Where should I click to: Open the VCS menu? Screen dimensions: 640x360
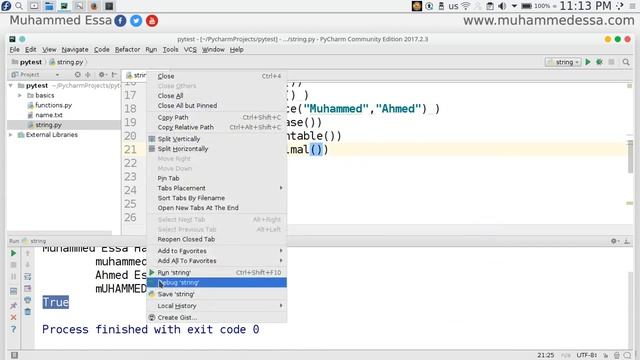[190, 49]
